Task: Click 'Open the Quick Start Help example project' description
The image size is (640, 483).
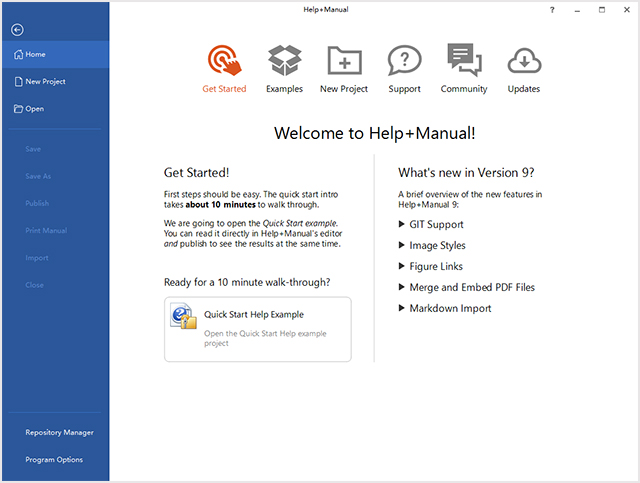Action: click(265, 338)
